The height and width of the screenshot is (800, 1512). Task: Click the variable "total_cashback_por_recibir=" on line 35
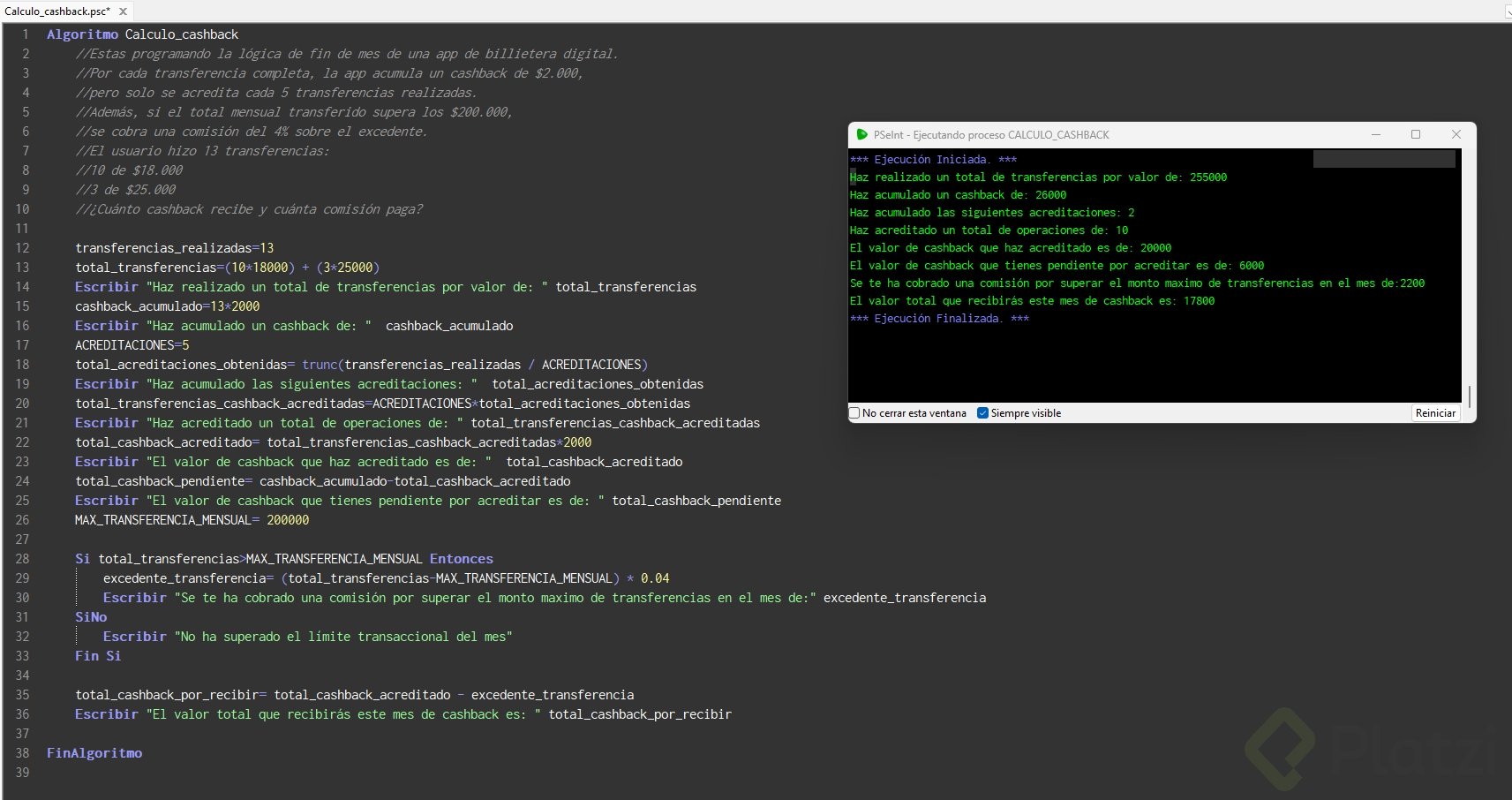[x=171, y=695]
